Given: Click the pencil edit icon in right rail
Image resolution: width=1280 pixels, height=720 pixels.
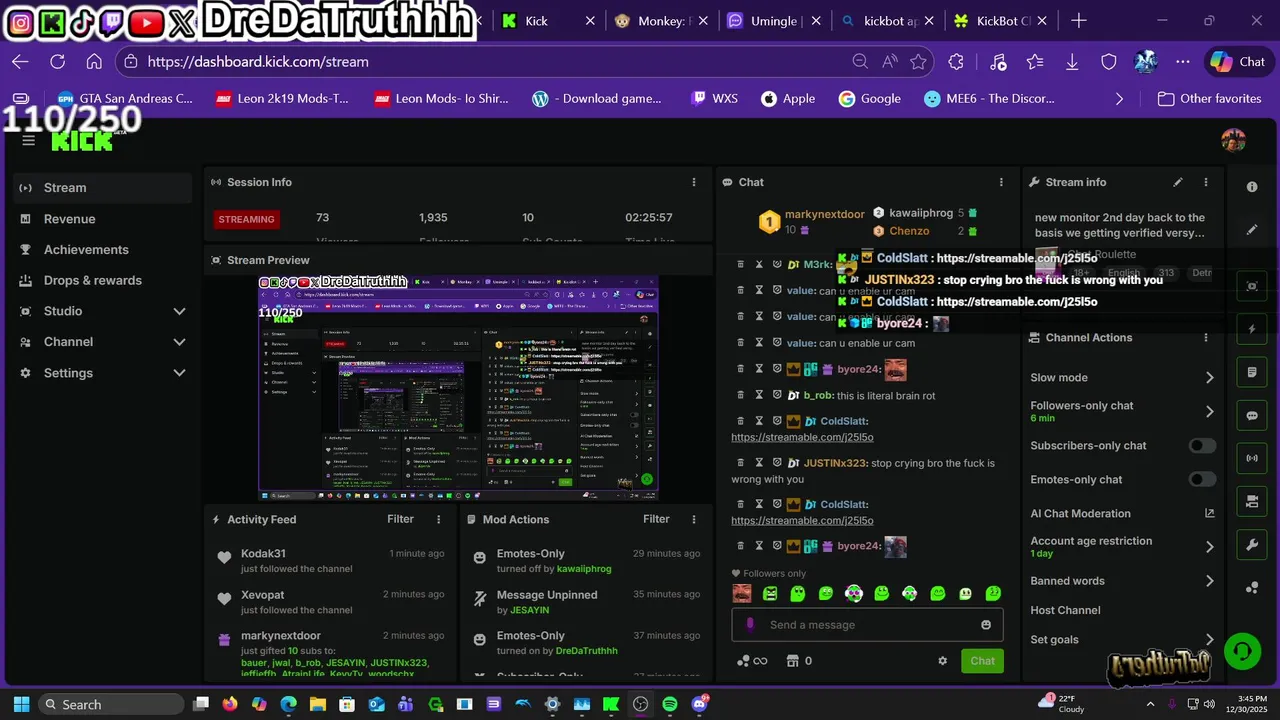Looking at the screenshot, I should (x=1252, y=230).
